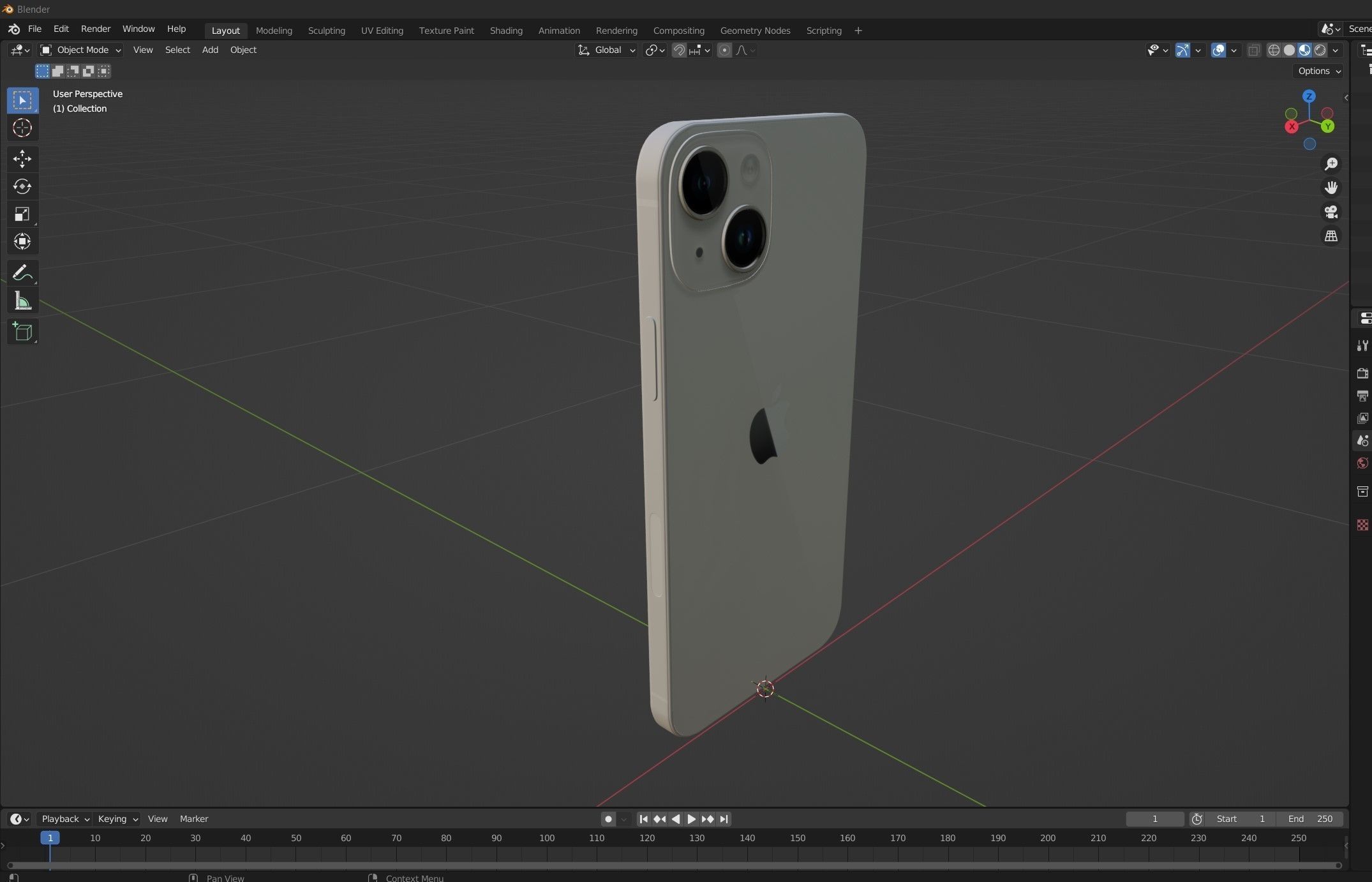1372x882 pixels.
Task: Toggle Show Gizmo button
Action: 1182,50
